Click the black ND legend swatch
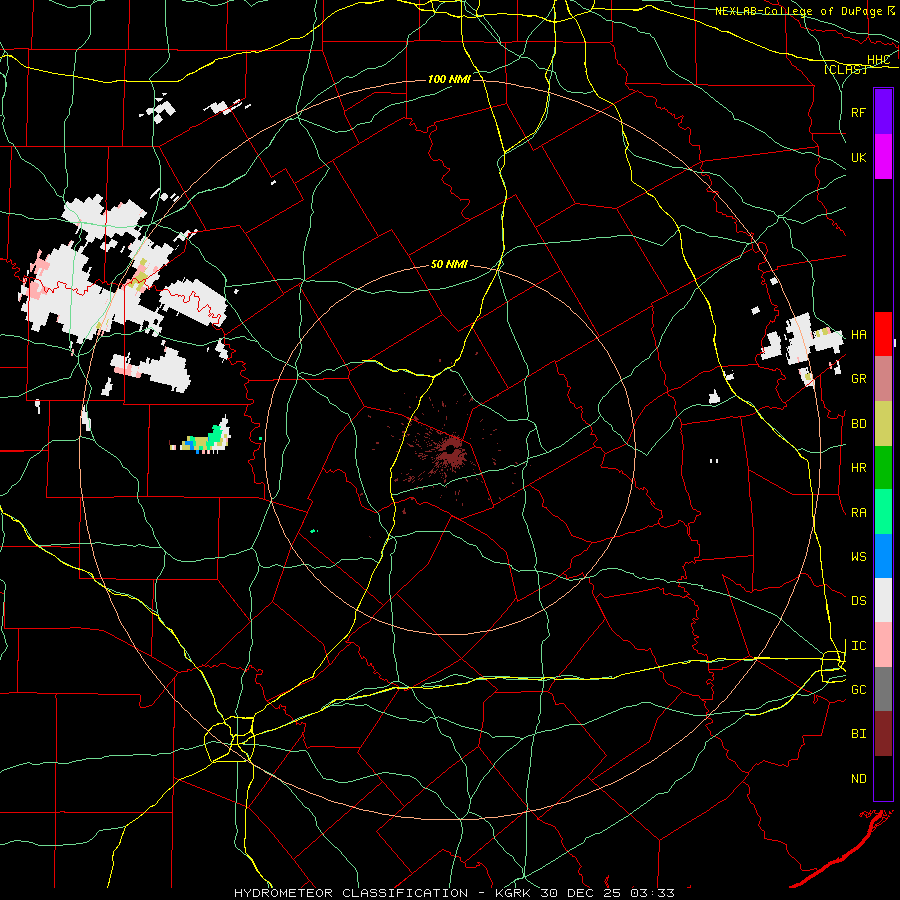This screenshot has width=900, height=900. [x=883, y=778]
